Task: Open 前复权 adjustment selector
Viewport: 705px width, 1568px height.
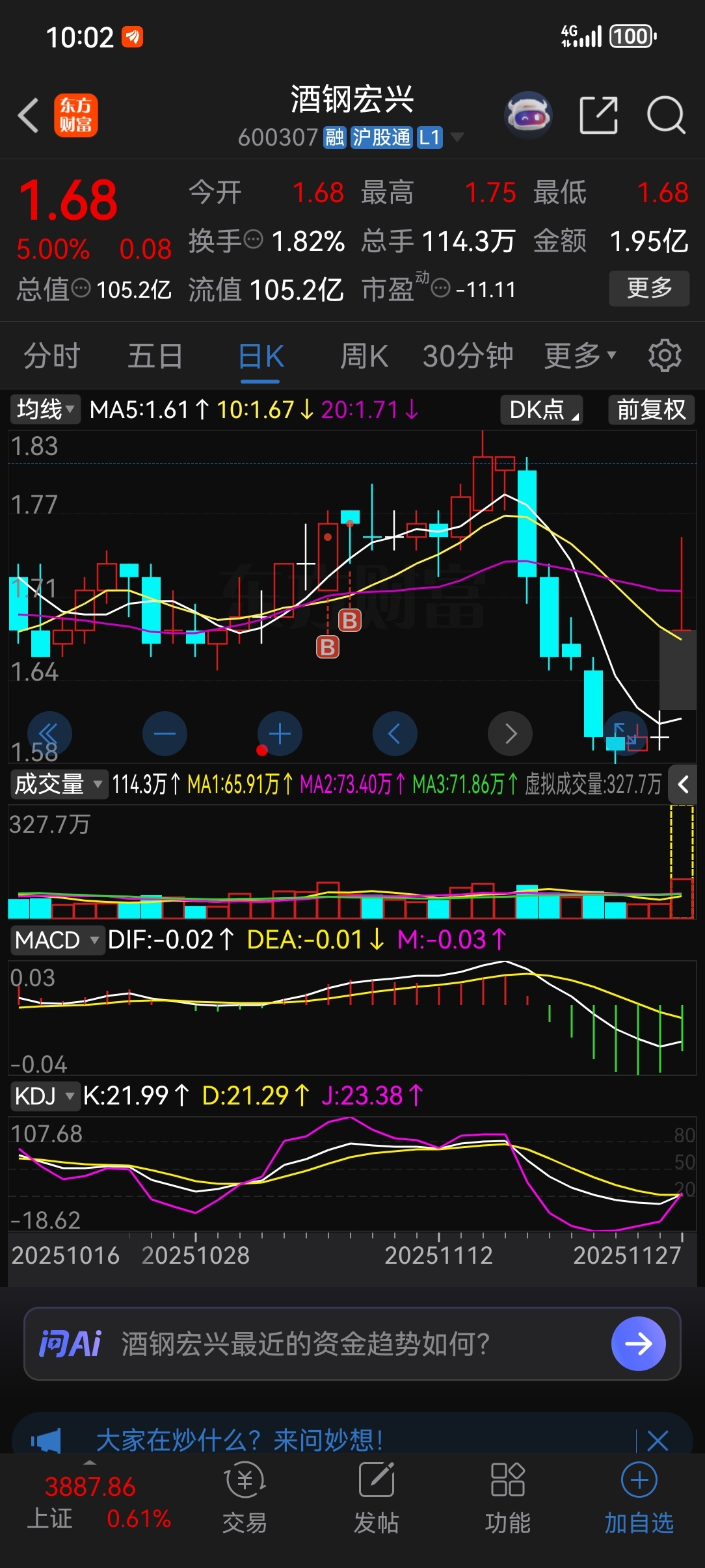Action: (651, 410)
